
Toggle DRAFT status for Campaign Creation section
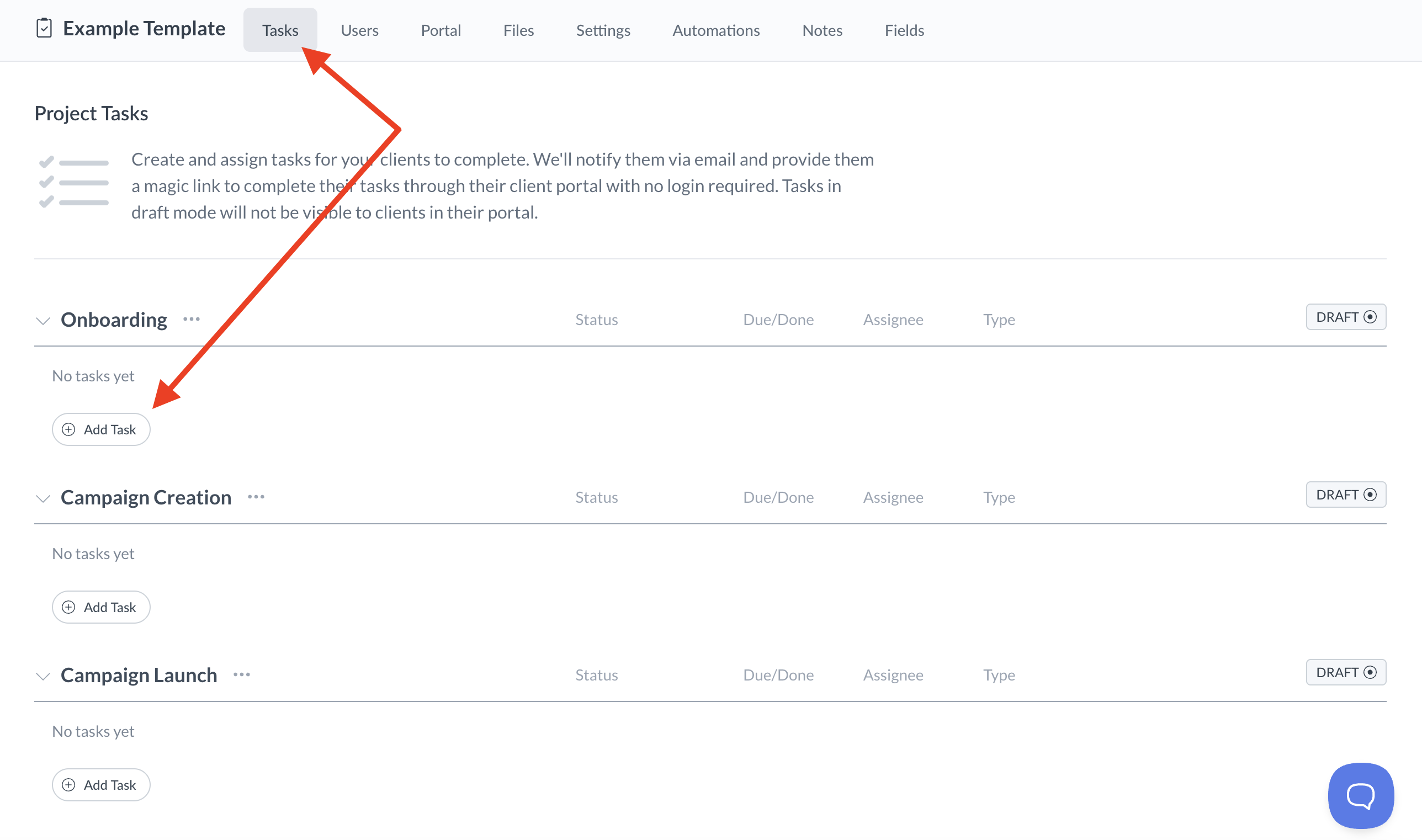pyautogui.click(x=1346, y=495)
